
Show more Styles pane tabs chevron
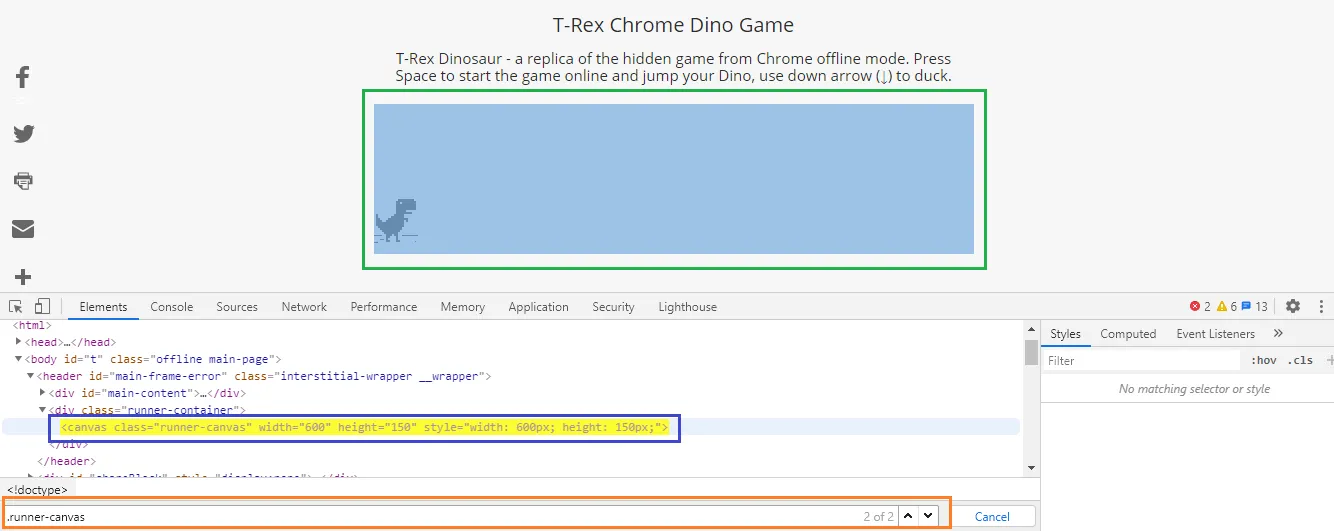[x=1278, y=334]
